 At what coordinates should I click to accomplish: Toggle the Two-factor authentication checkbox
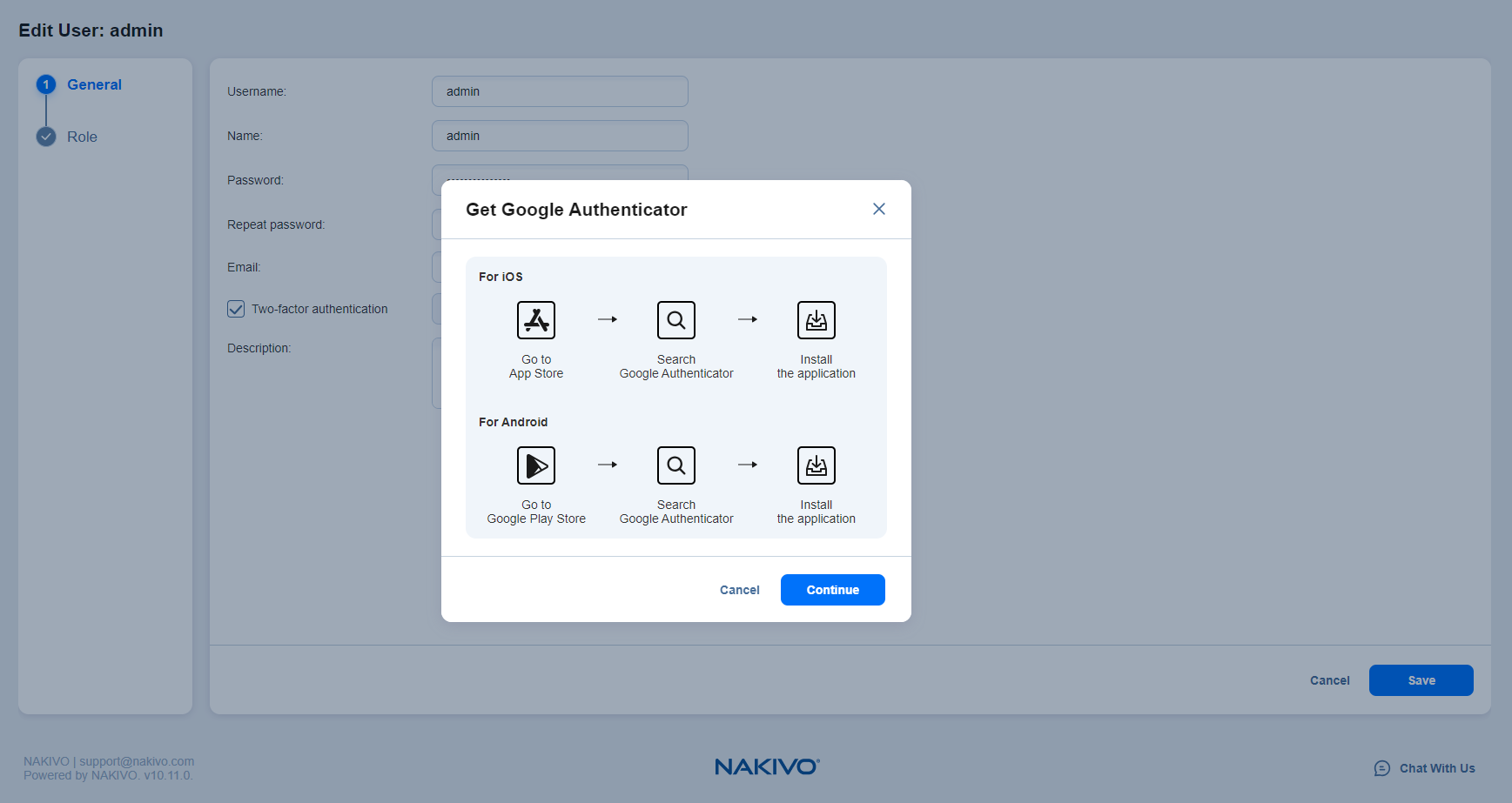[x=236, y=309]
